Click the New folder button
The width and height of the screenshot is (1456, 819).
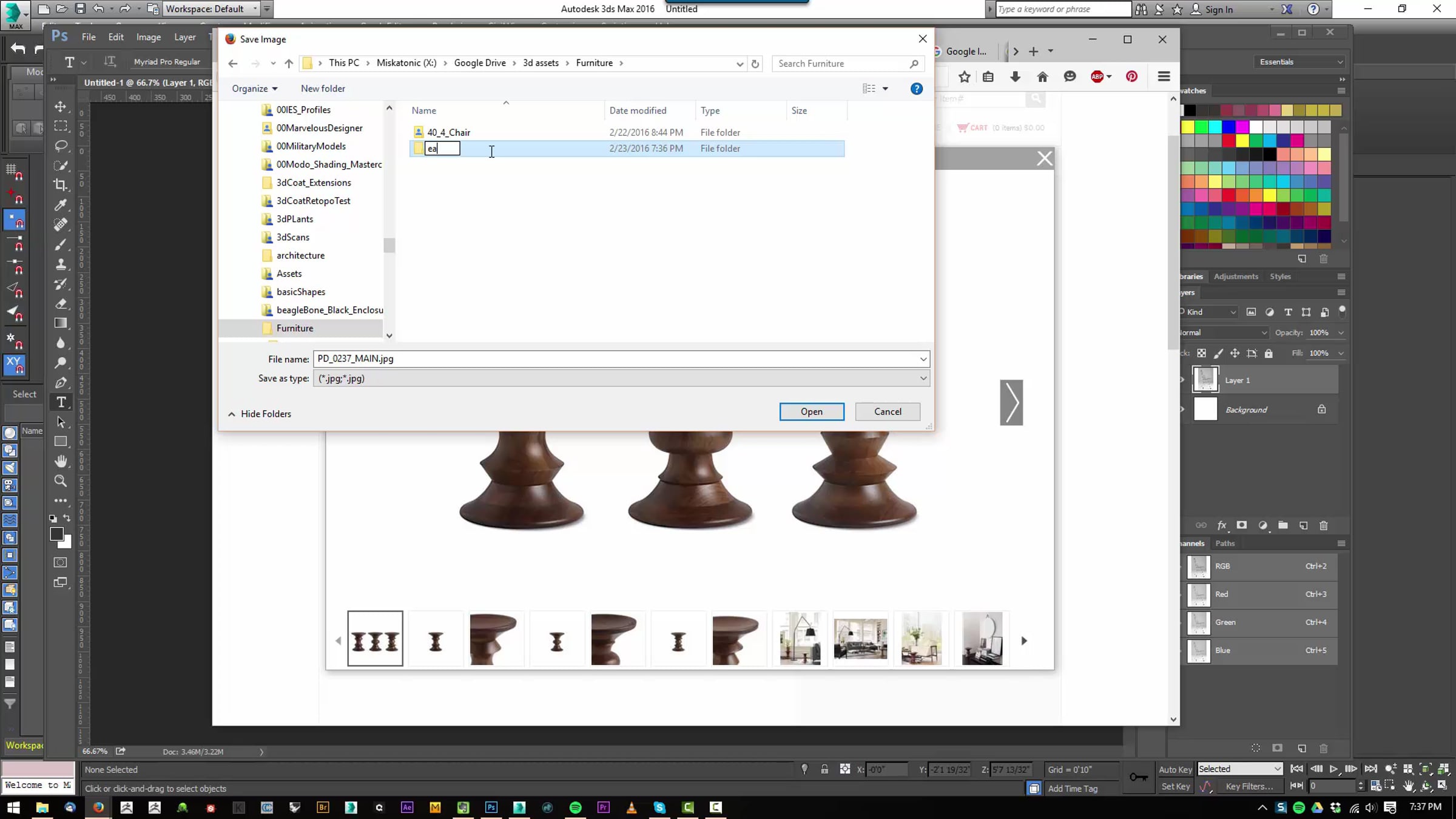(x=323, y=89)
